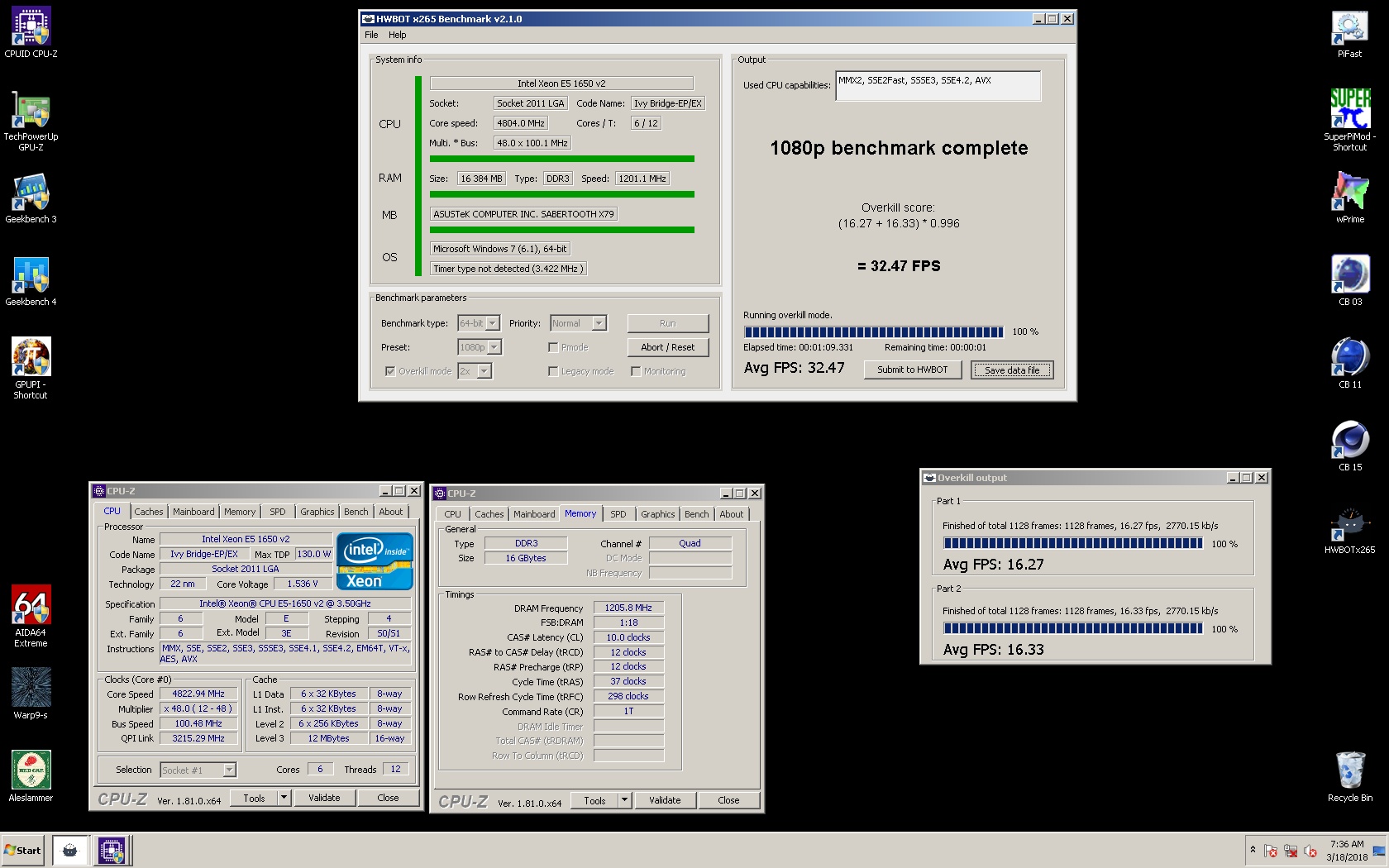Viewport: 1389px width, 868px height.
Task: Open the Geekbench 3 desktop icon
Action: [x=31, y=198]
